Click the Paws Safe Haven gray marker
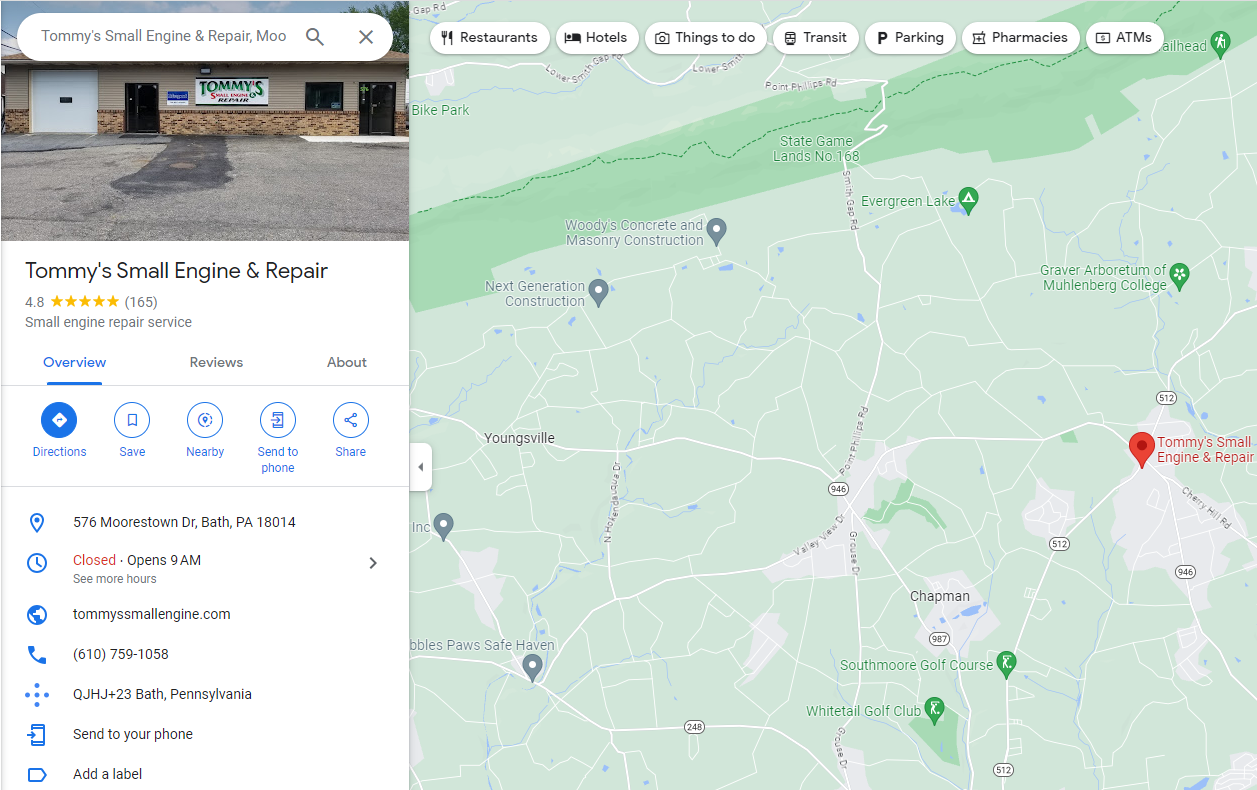The height and width of the screenshot is (790, 1257). coord(532,667)
